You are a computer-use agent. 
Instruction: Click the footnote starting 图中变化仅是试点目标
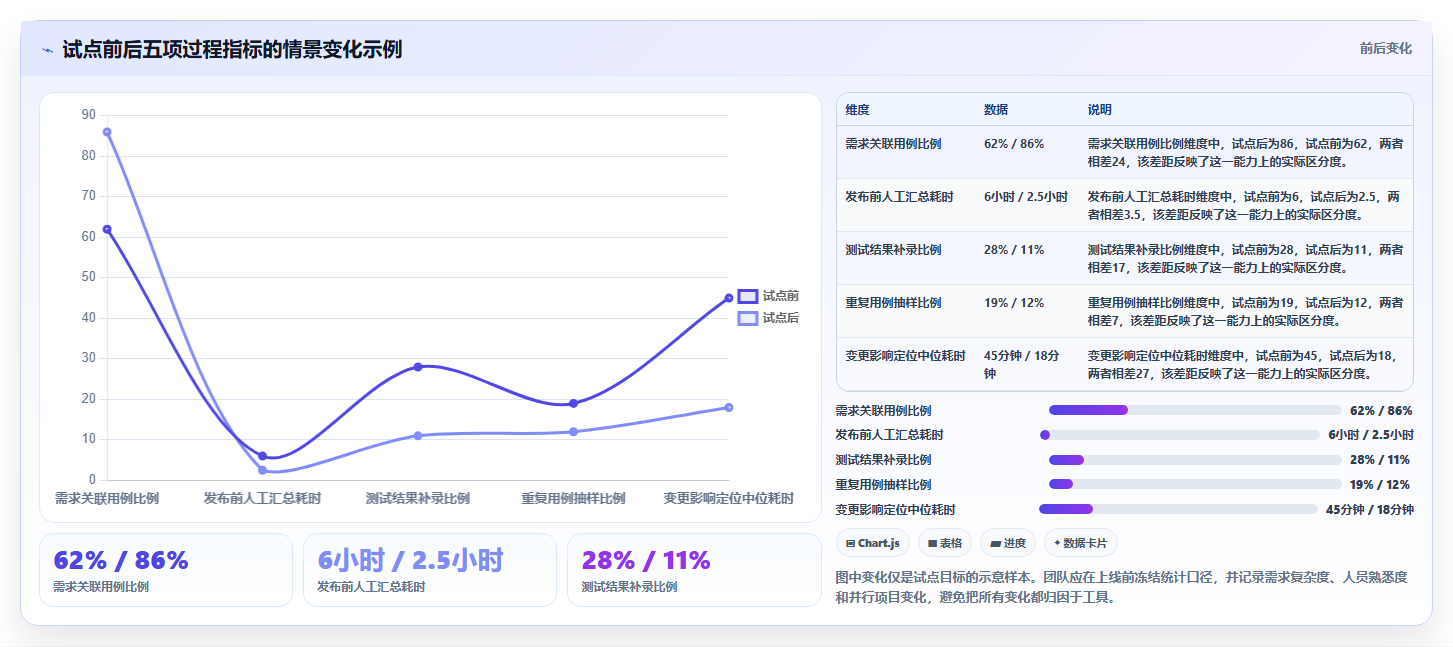tap(1121, 587)
